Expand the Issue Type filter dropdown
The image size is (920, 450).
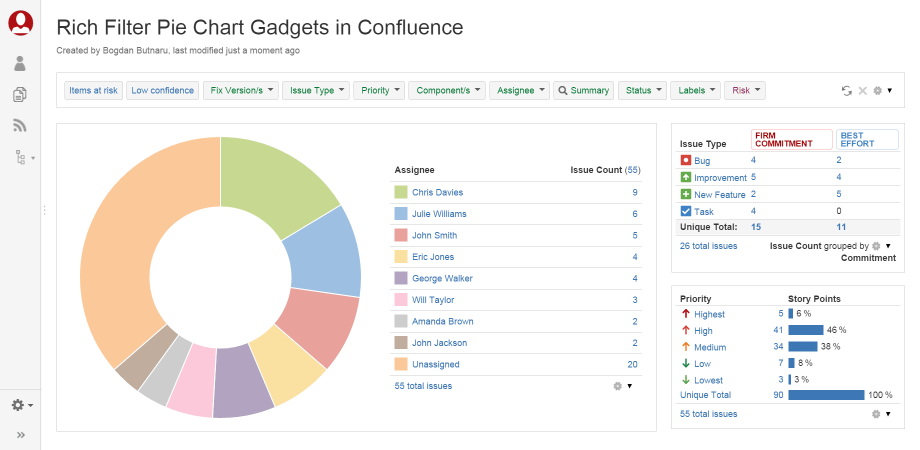click(317, 90)
